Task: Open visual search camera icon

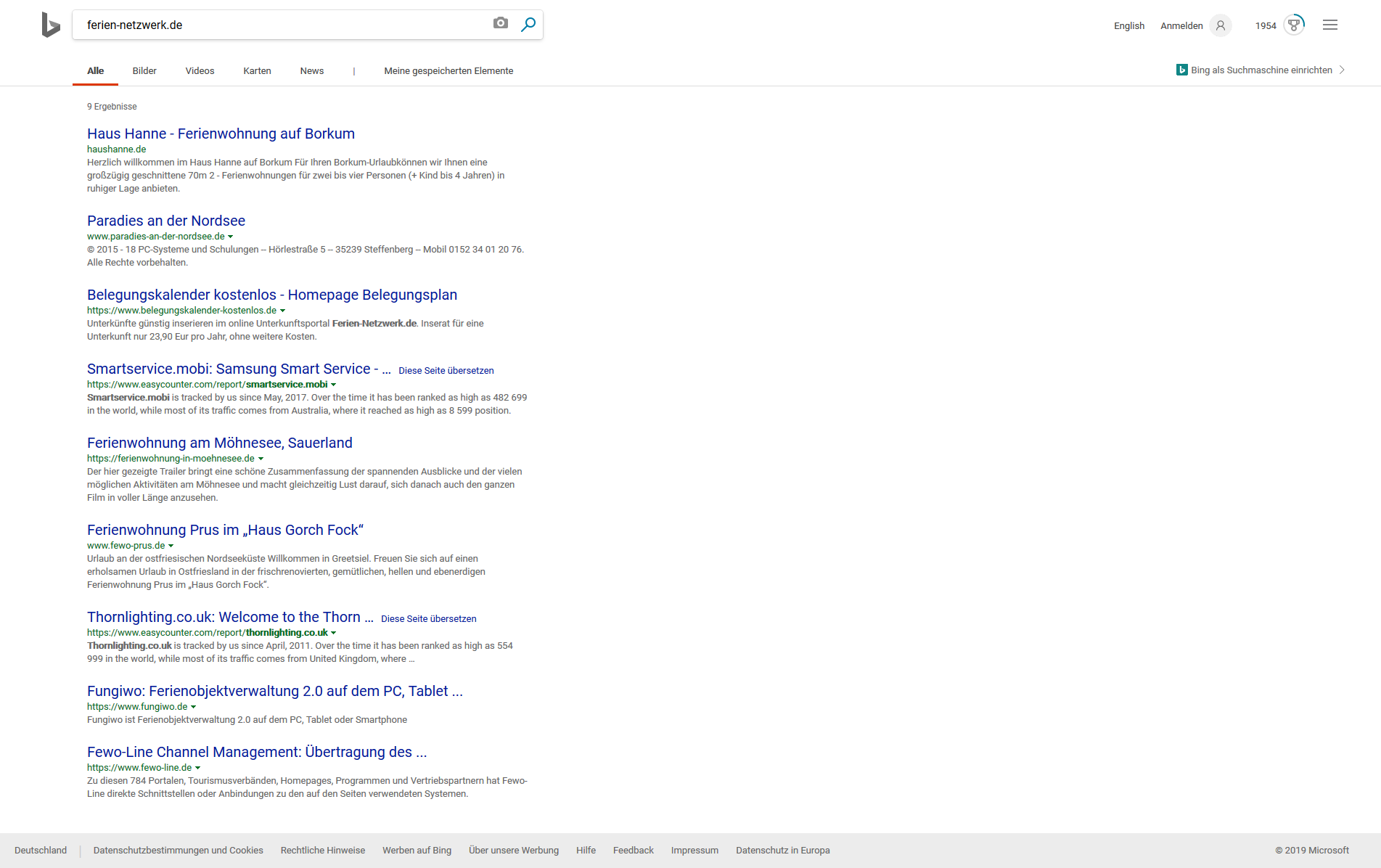Action: tap(500, 24)
